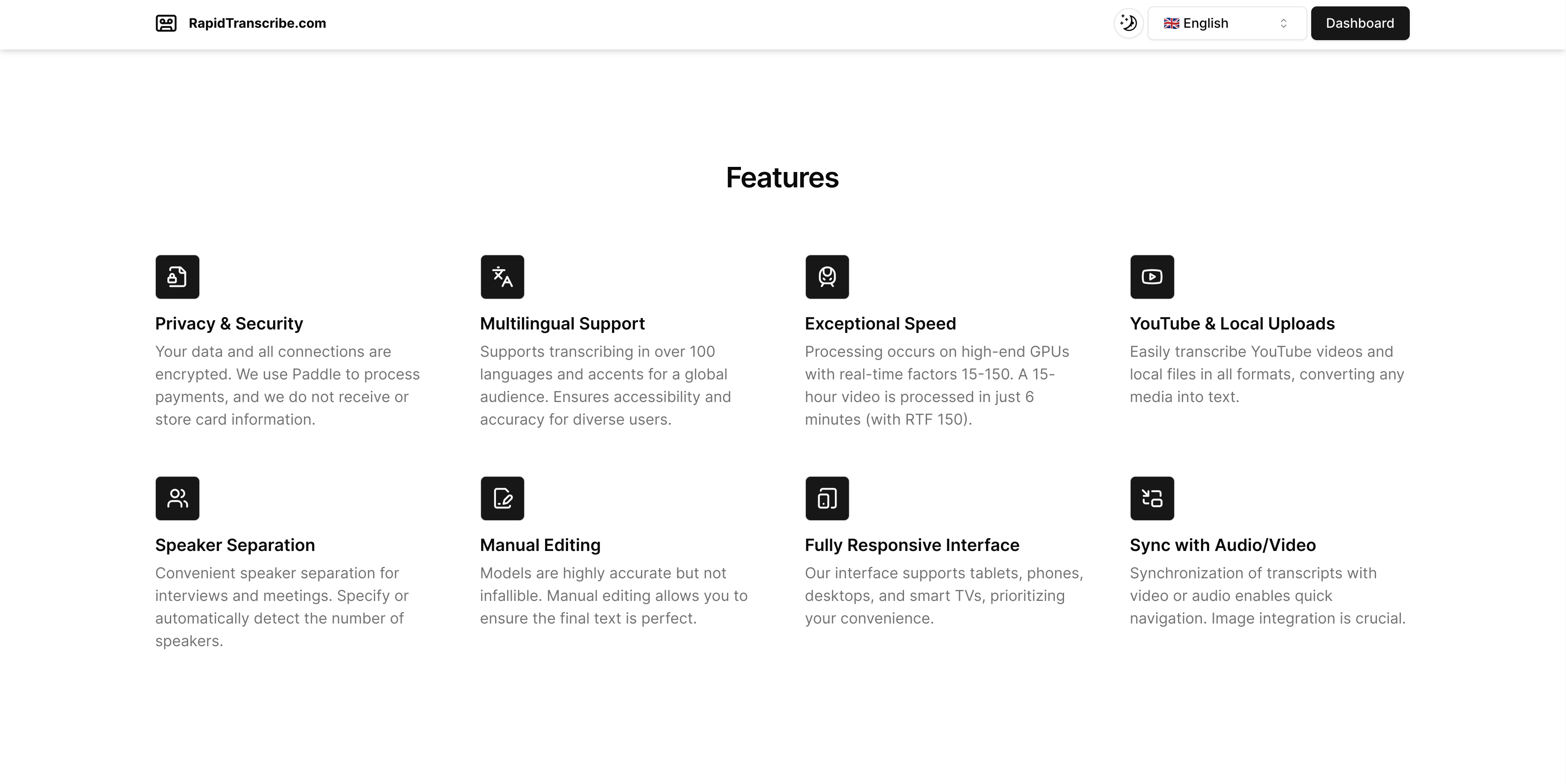
Task: Click the YouTube play icon
Action: pos(1152,277)
